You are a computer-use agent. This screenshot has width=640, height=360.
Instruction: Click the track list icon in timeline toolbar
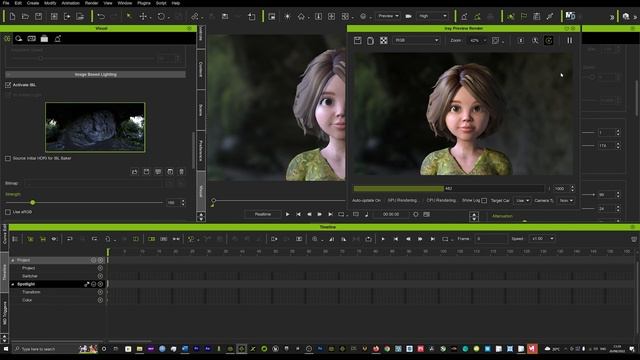15,239
